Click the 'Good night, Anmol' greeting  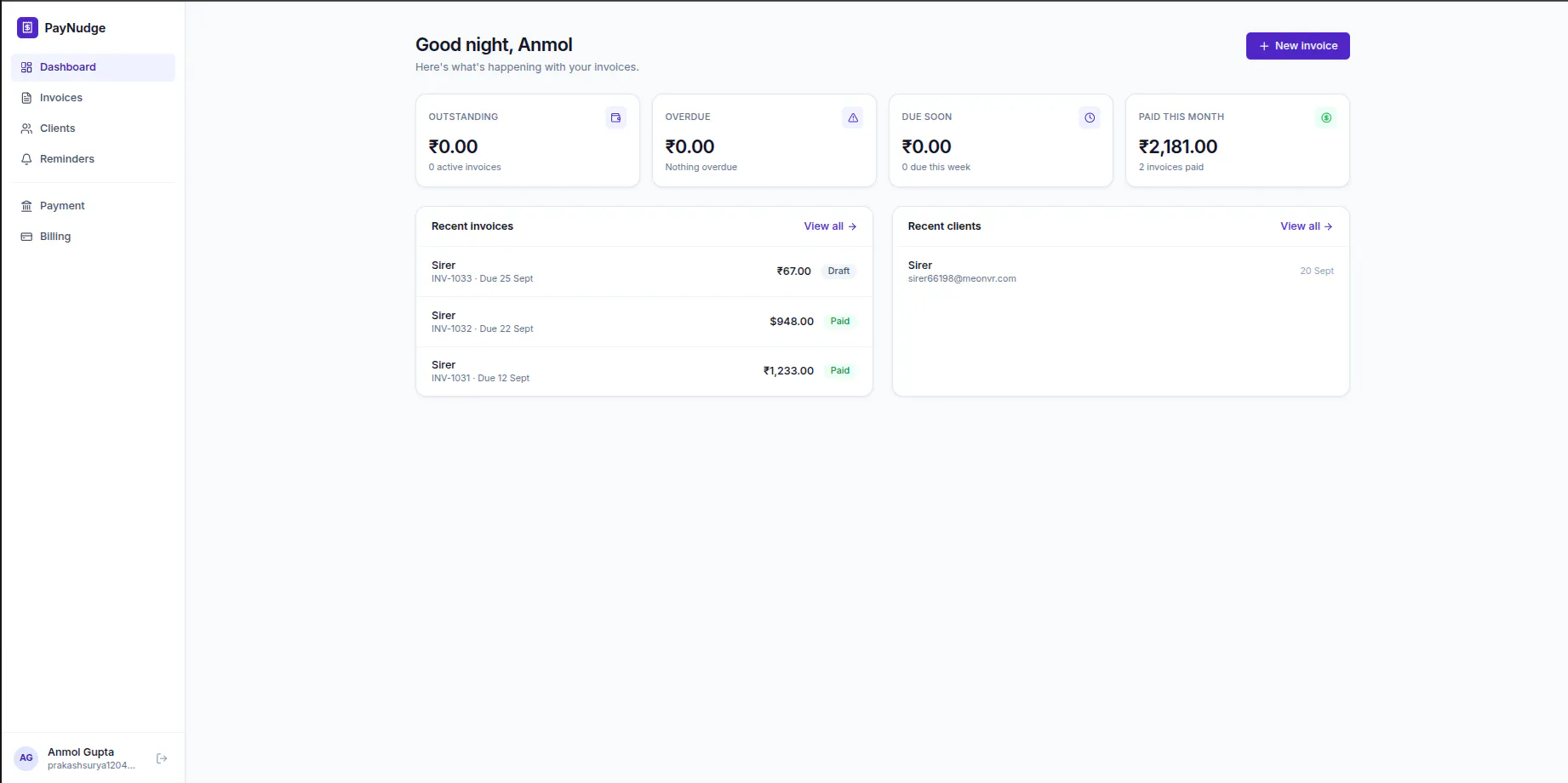(494, 45)
